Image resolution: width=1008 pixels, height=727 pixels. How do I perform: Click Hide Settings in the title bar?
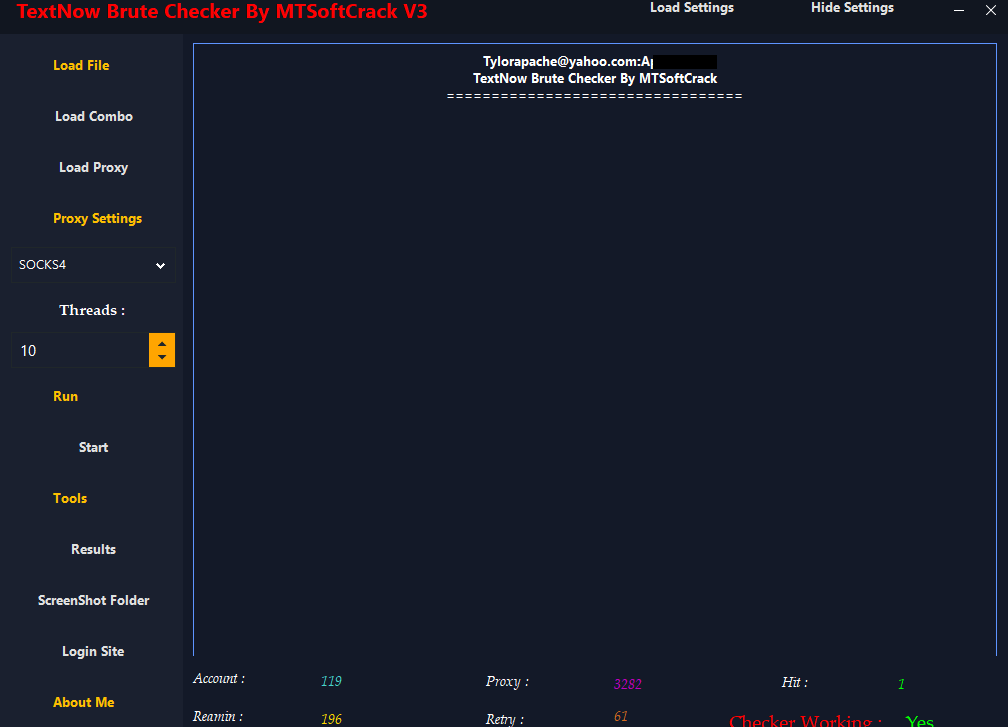click(852, 8)
